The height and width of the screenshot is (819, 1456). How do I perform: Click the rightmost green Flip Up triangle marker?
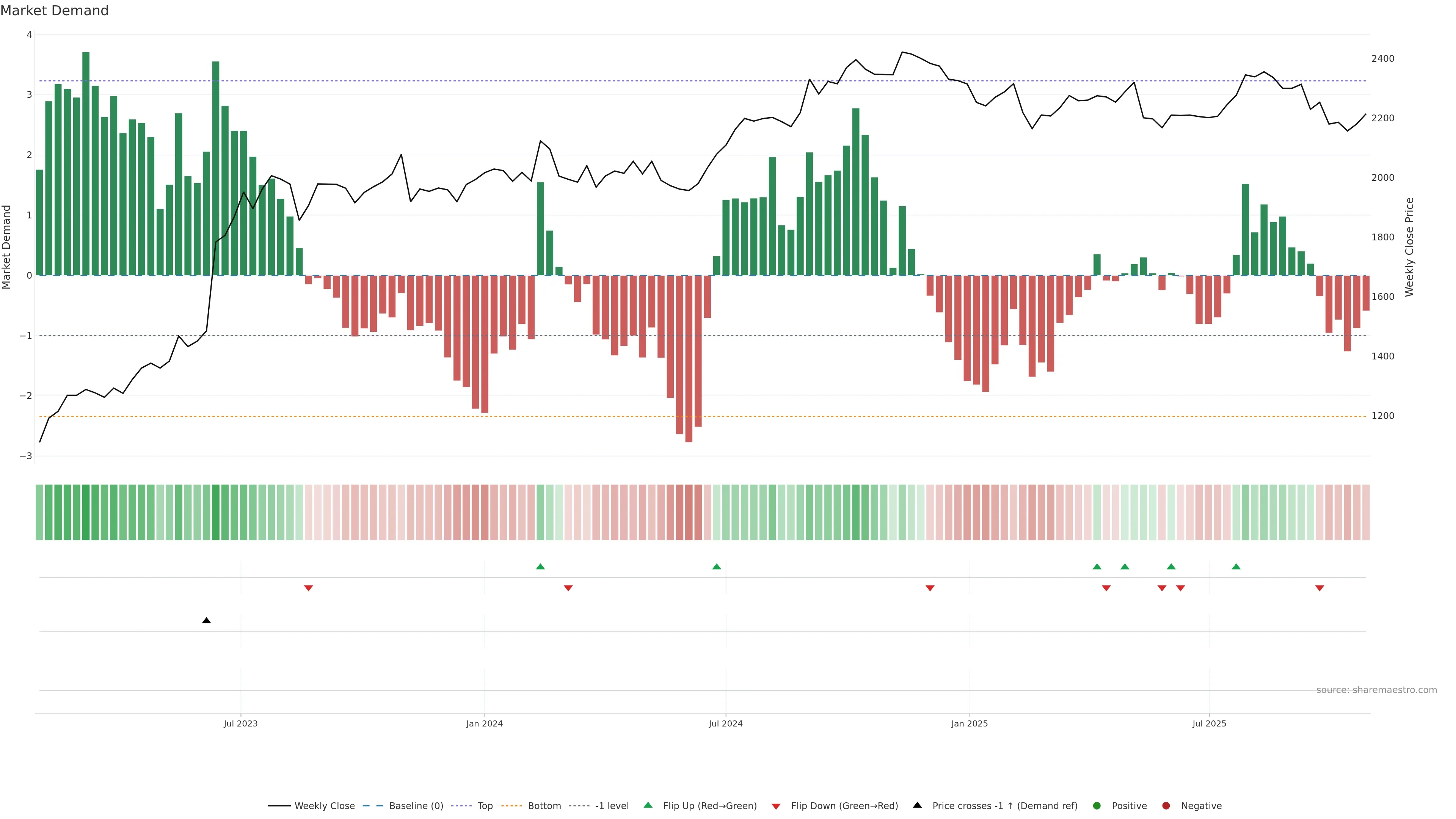[x=1236, y=566]
